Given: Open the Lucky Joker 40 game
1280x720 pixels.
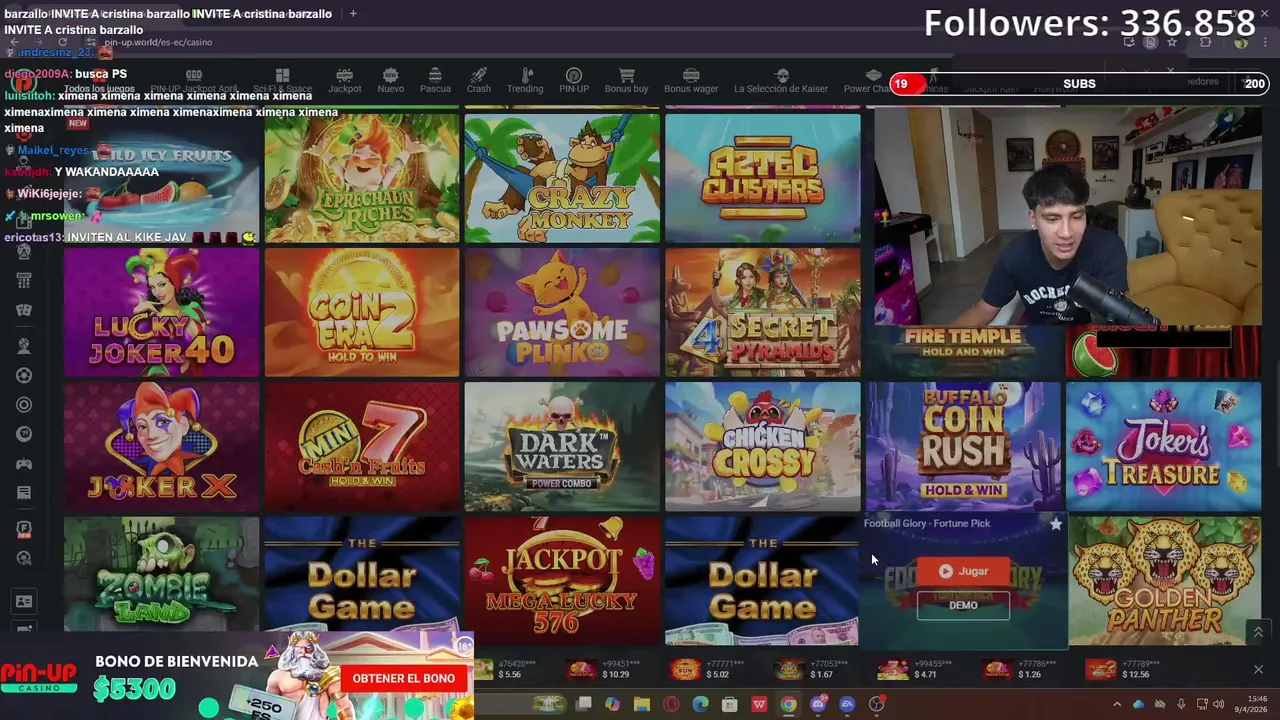Looking at the screenshot, I should pos(161,312).
